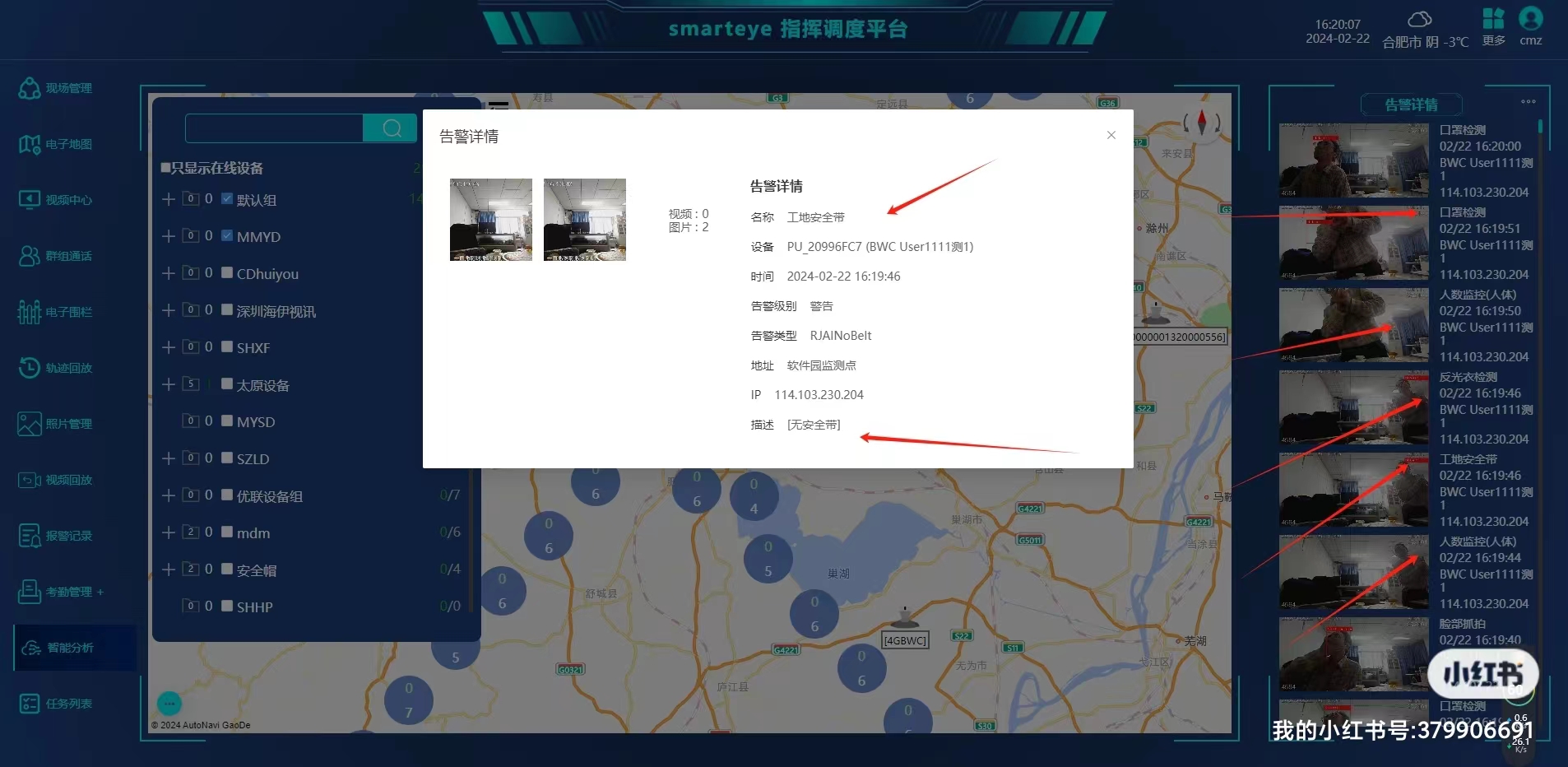Open the 视频中心 video center icon

[30, 200]
